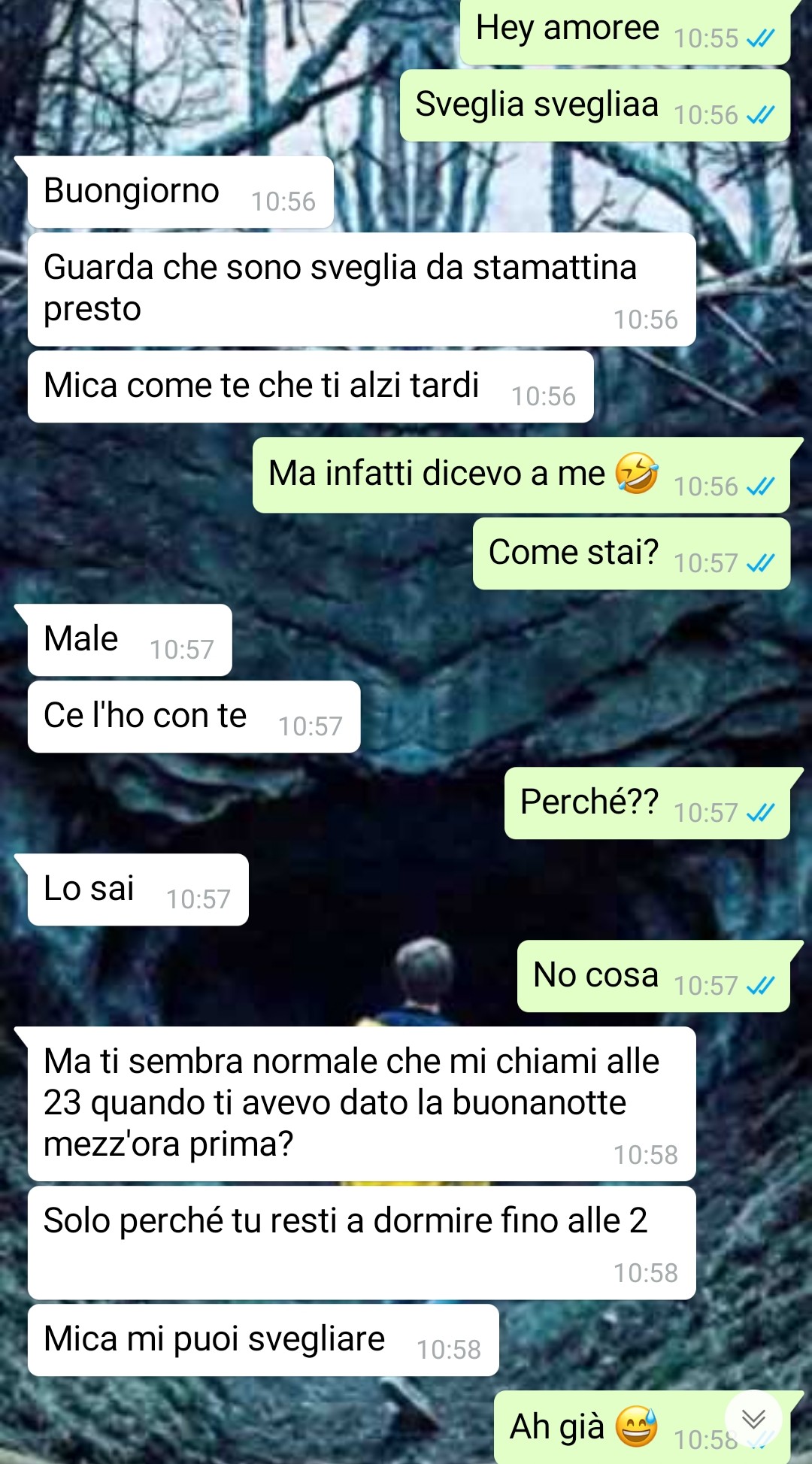Tap the scroll-to-bottom double chevron button
The width and height of the screenshot is (812, 1464).
click(753, 1419)
